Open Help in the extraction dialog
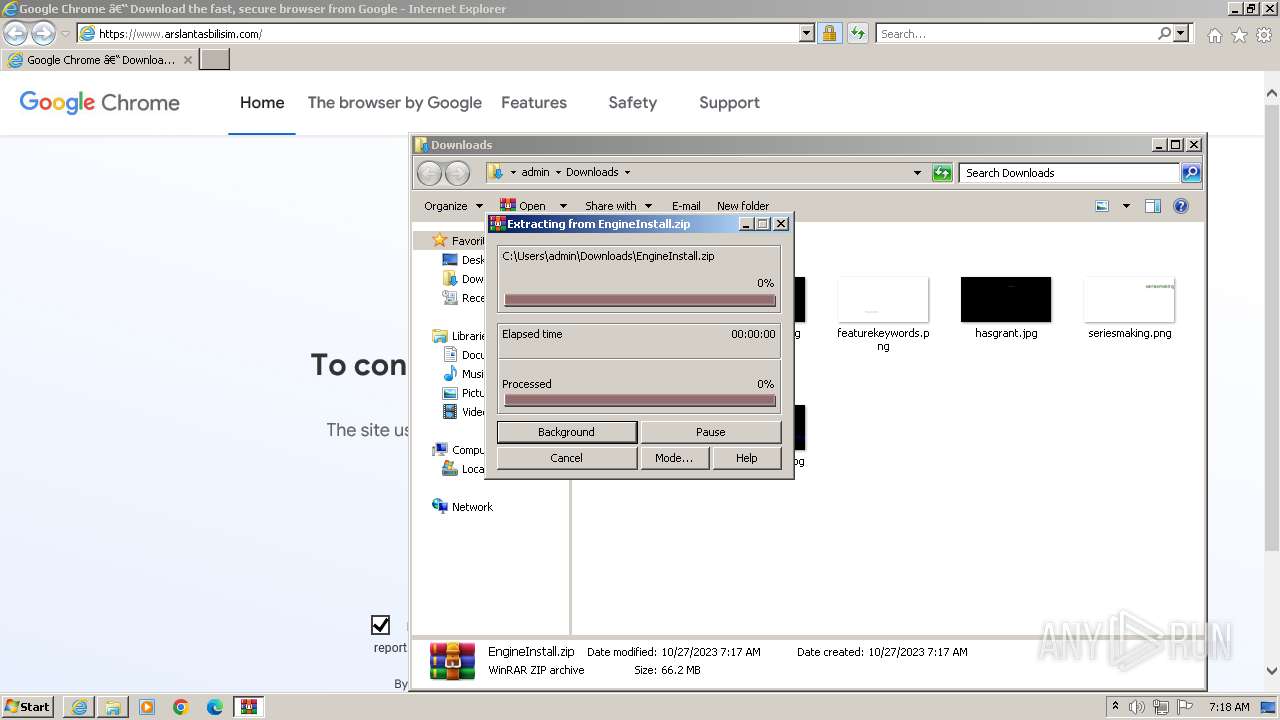Image resolution: width=1280 pixels, height=720 pixels. coord(747,458)
